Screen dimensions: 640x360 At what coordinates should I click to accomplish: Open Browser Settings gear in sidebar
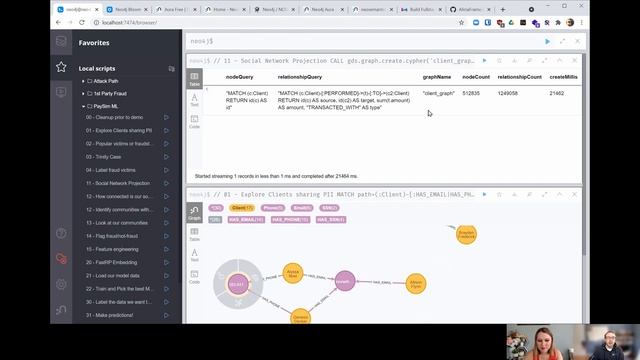pos(61,284)
